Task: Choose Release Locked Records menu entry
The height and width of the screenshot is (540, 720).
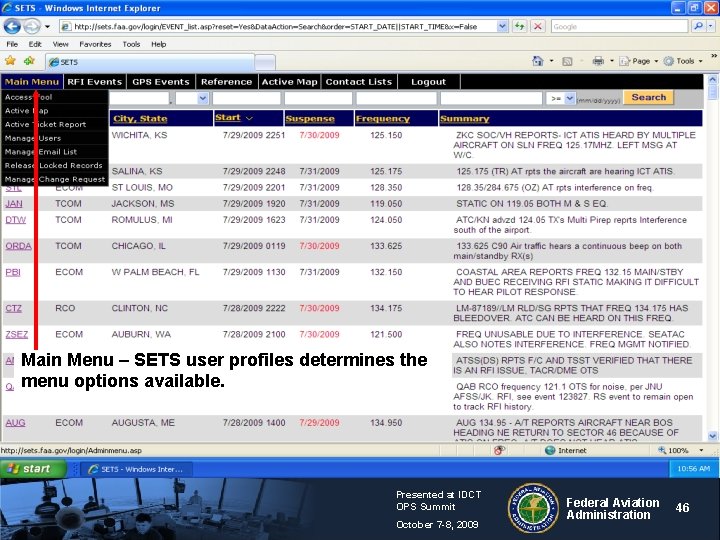Action: point(55,165)
